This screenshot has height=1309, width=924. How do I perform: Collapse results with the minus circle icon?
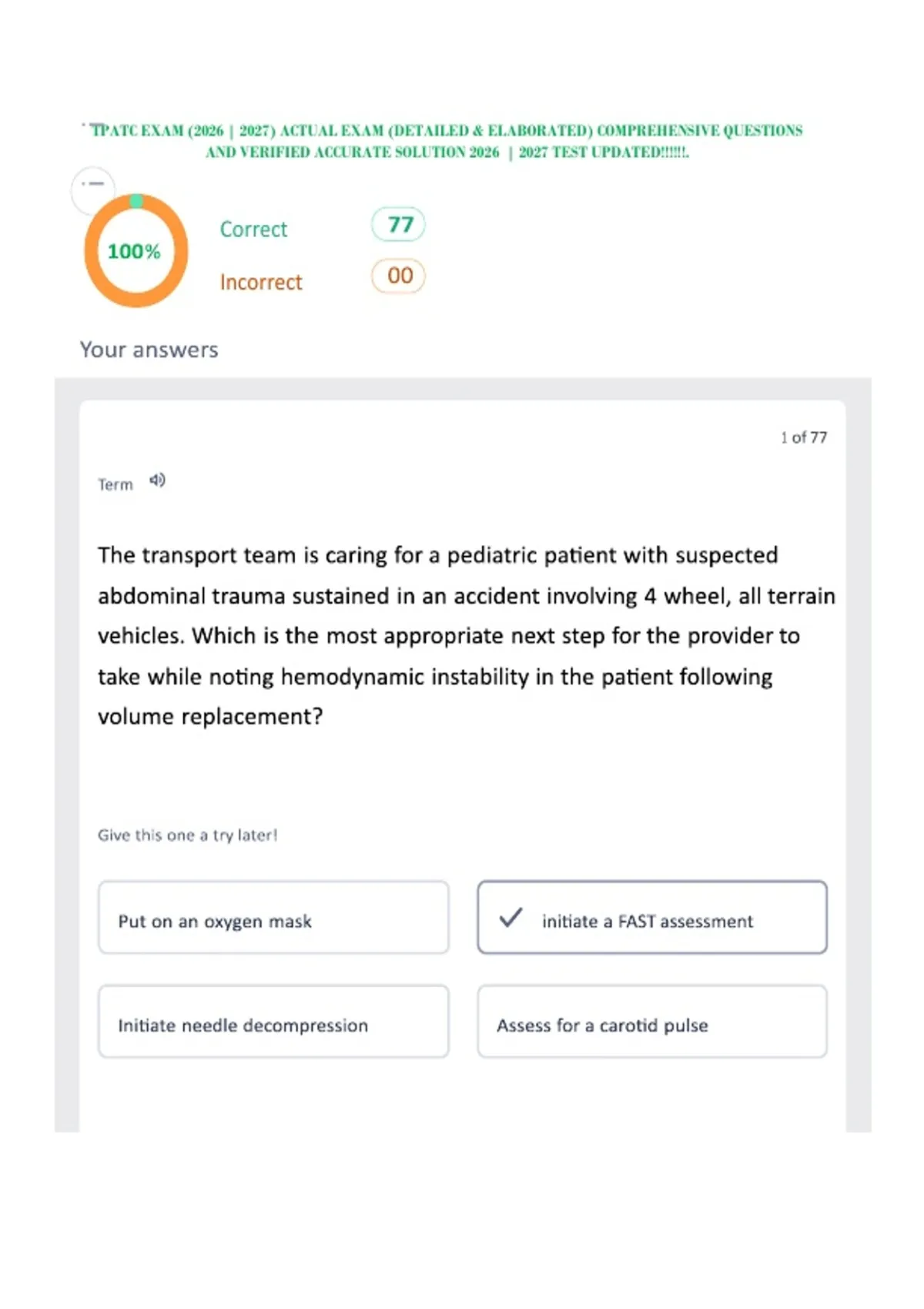(x=93, y=185)
